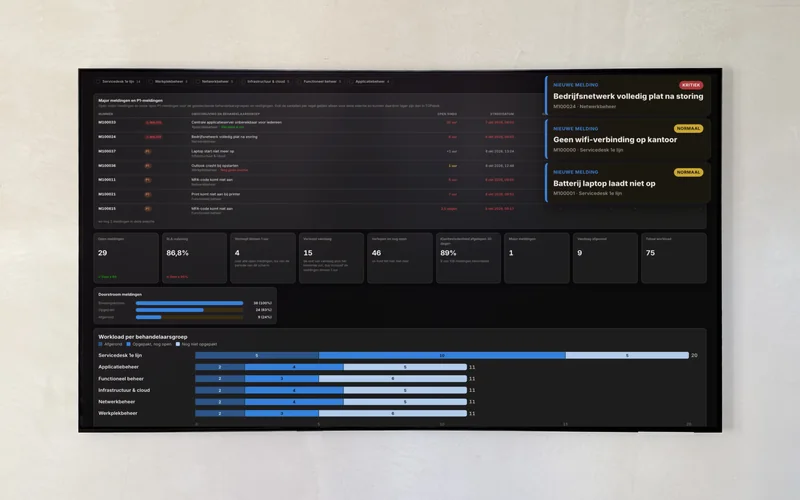The image size is (800, 500).
Task: Select incident number M100033
Action: pyautogui.click(x=107, y=122)
